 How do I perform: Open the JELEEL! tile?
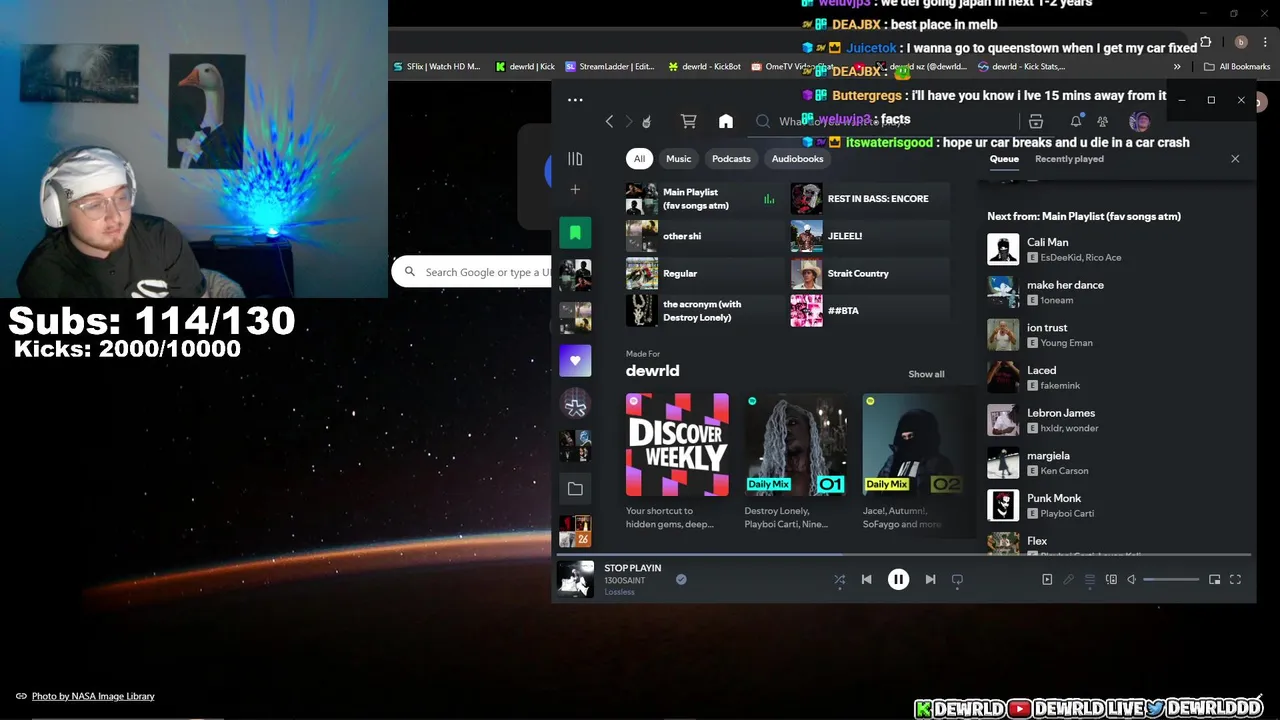pos(870,236)
